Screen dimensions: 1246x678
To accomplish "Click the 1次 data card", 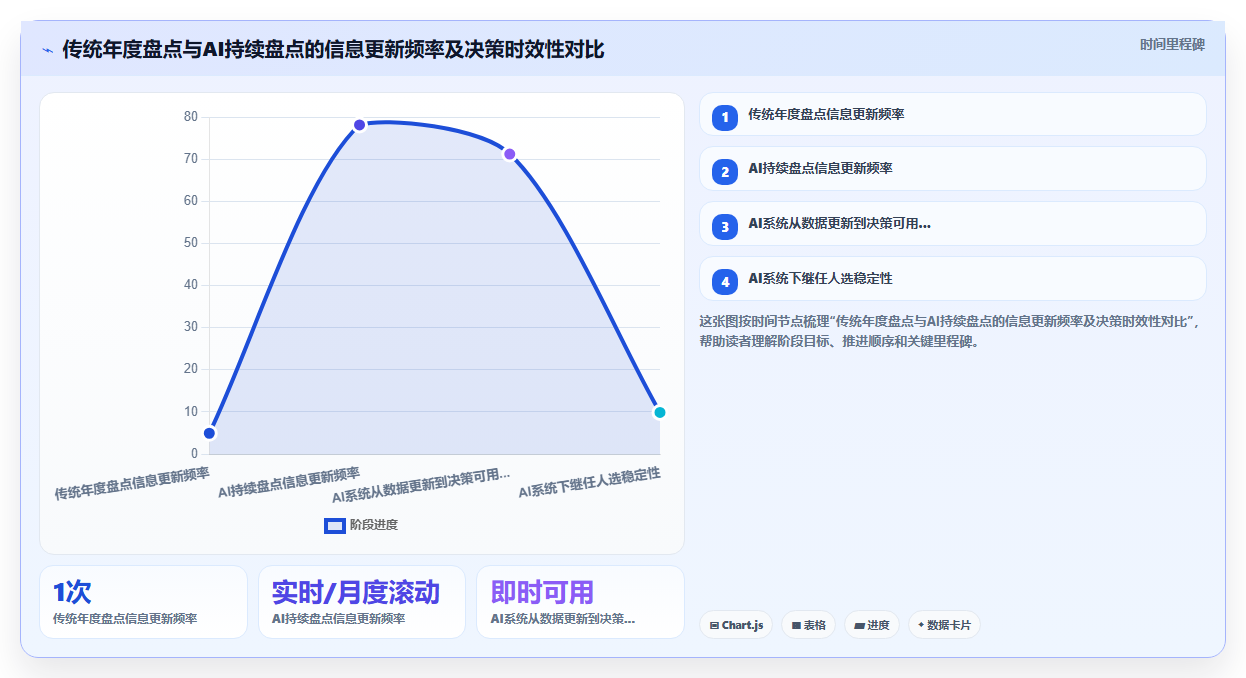I will 143,602.
